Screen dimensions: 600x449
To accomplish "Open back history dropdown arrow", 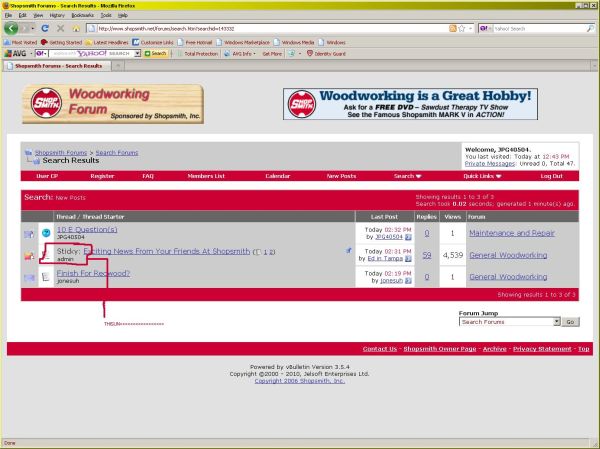I will click(x=33, y=28).
